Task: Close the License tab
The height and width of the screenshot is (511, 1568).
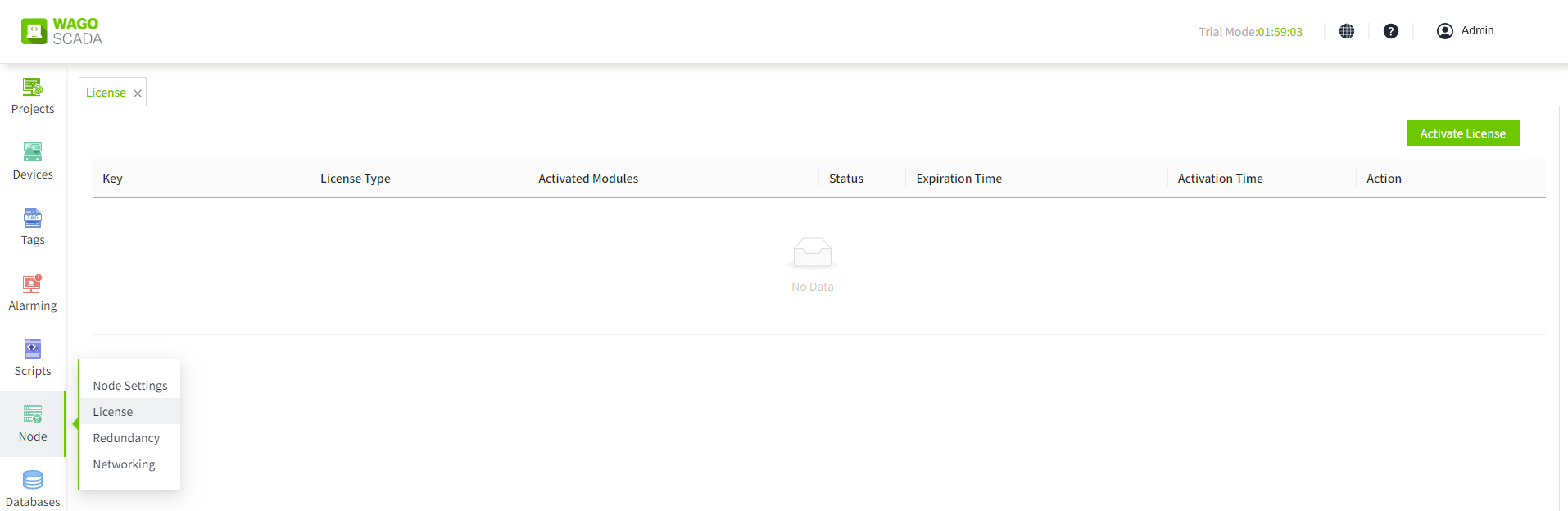Action: 138,93
